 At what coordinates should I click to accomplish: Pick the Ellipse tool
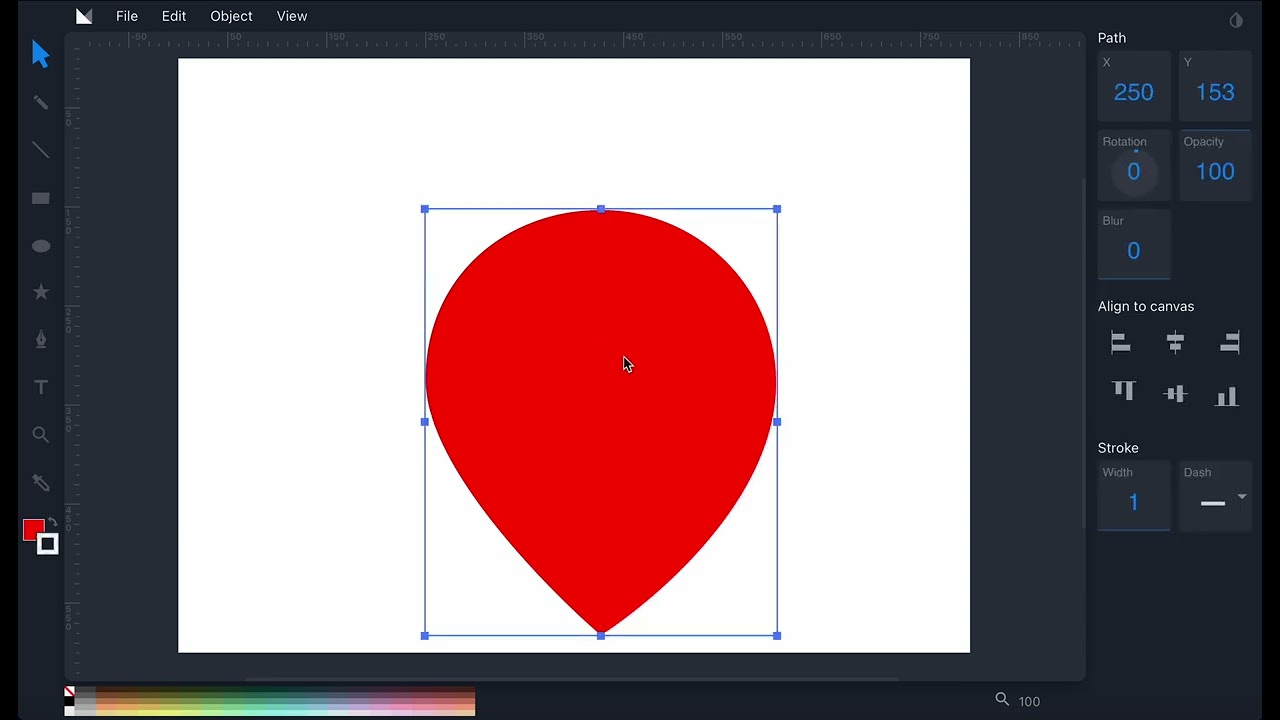tap(41, 246)
